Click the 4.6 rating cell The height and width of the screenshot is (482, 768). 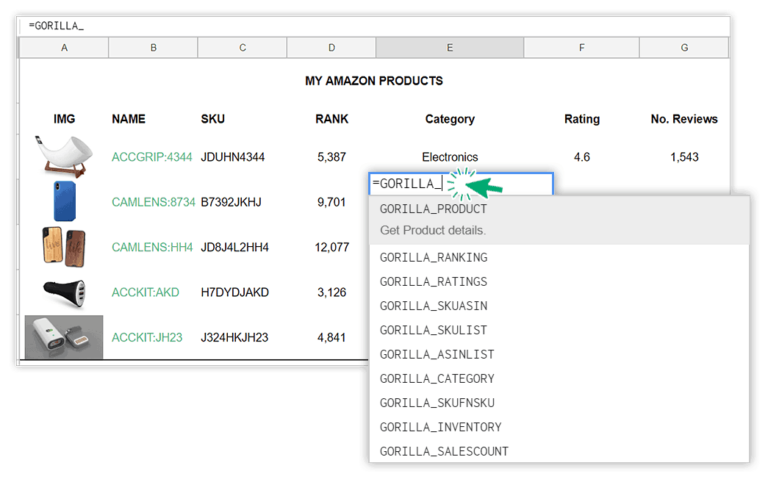pos(582,157)
